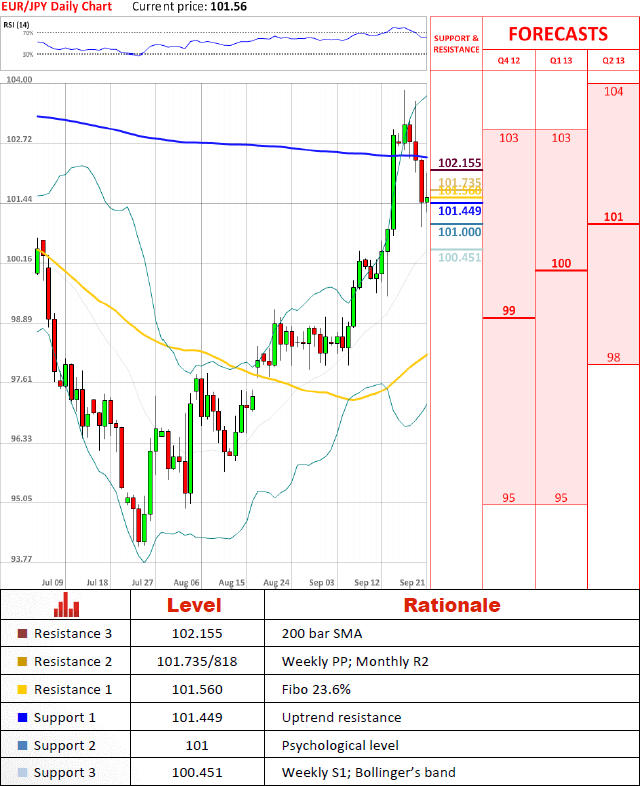Click the '101.735/818' level cell
This screenshot has width=640, height=786.
(x=197, y=662)
